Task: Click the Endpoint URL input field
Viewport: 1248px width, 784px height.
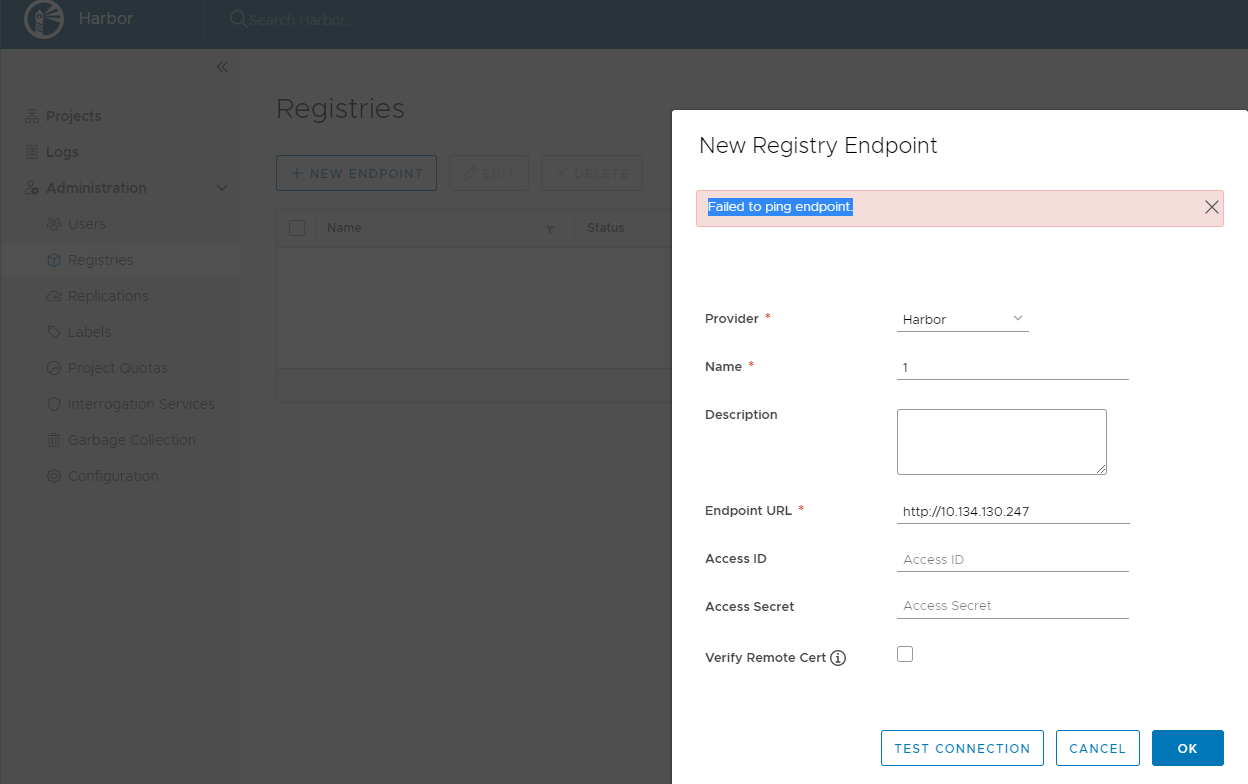Action: point(1012,511)
